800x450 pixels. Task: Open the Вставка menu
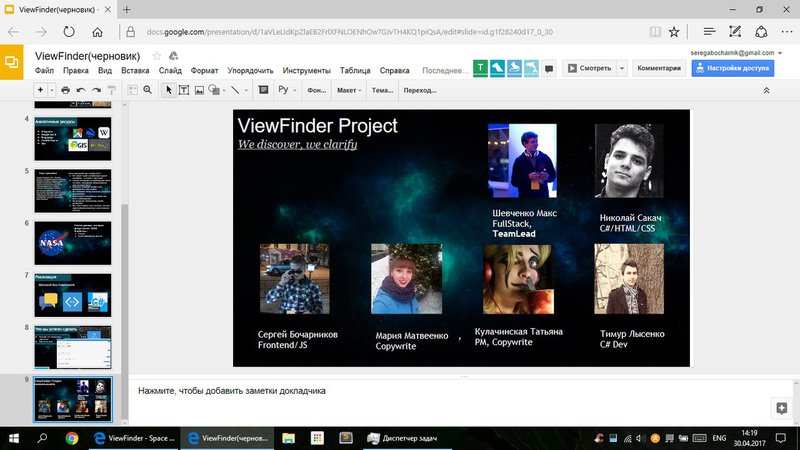pyautogui.click(x=135, y=71)
